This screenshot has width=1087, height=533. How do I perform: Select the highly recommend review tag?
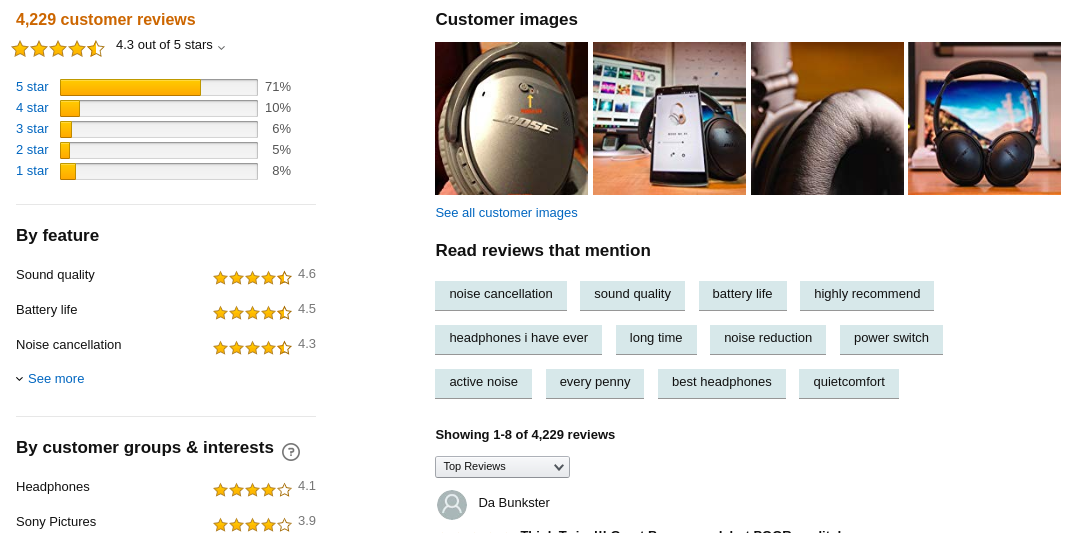pos(867,295)
